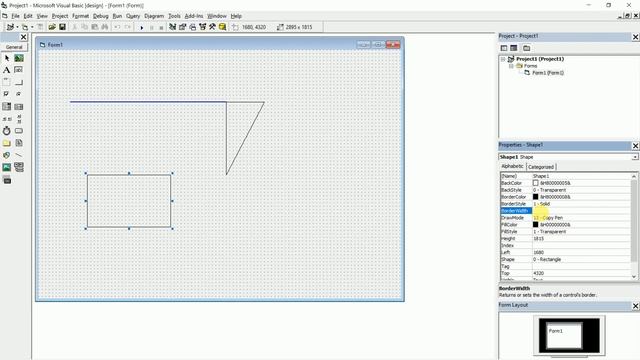Select the Timer control tool
Image resolution: width=640 pixels, height=360 pixels.
(x=7, y=131)
